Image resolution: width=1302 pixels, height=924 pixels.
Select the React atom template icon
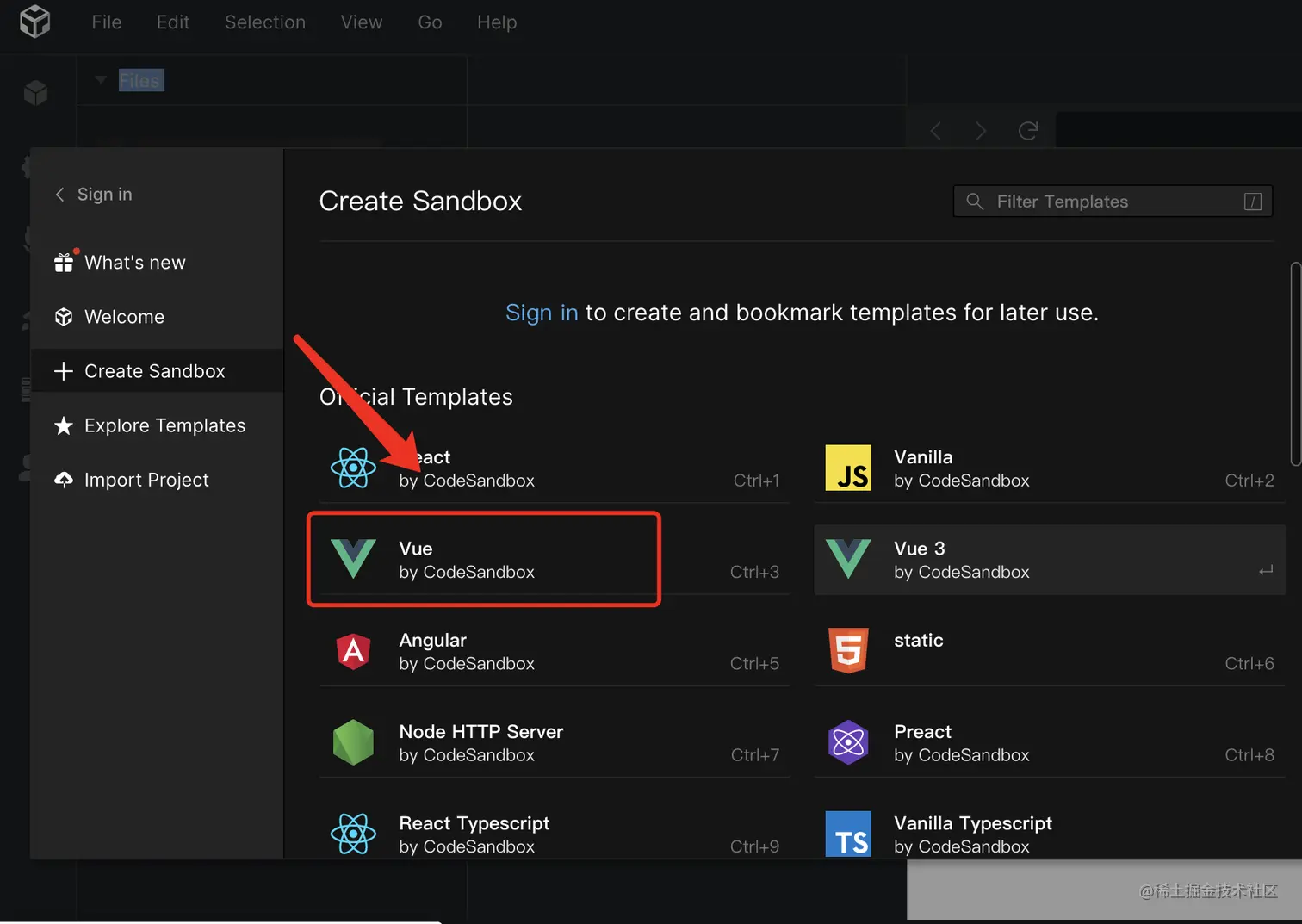point(353,468)
